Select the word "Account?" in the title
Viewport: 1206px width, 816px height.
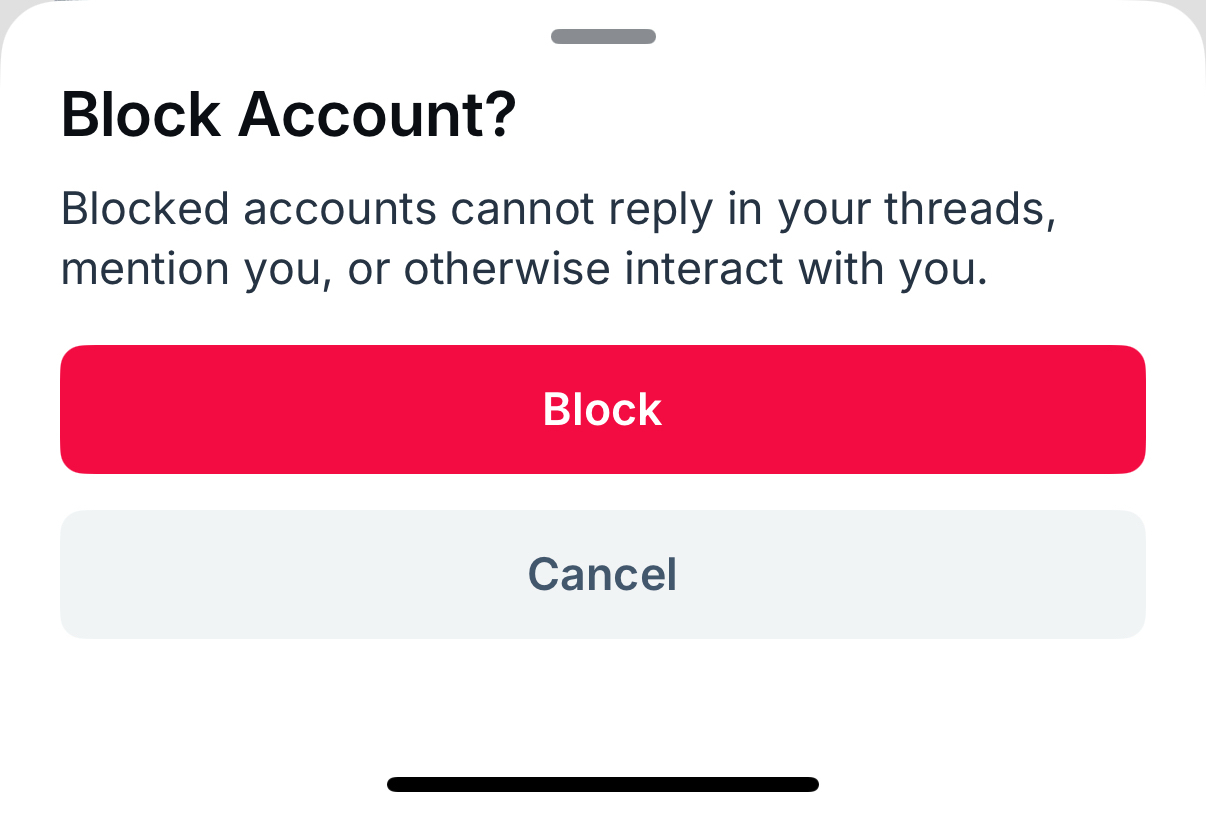click(377, 115)
